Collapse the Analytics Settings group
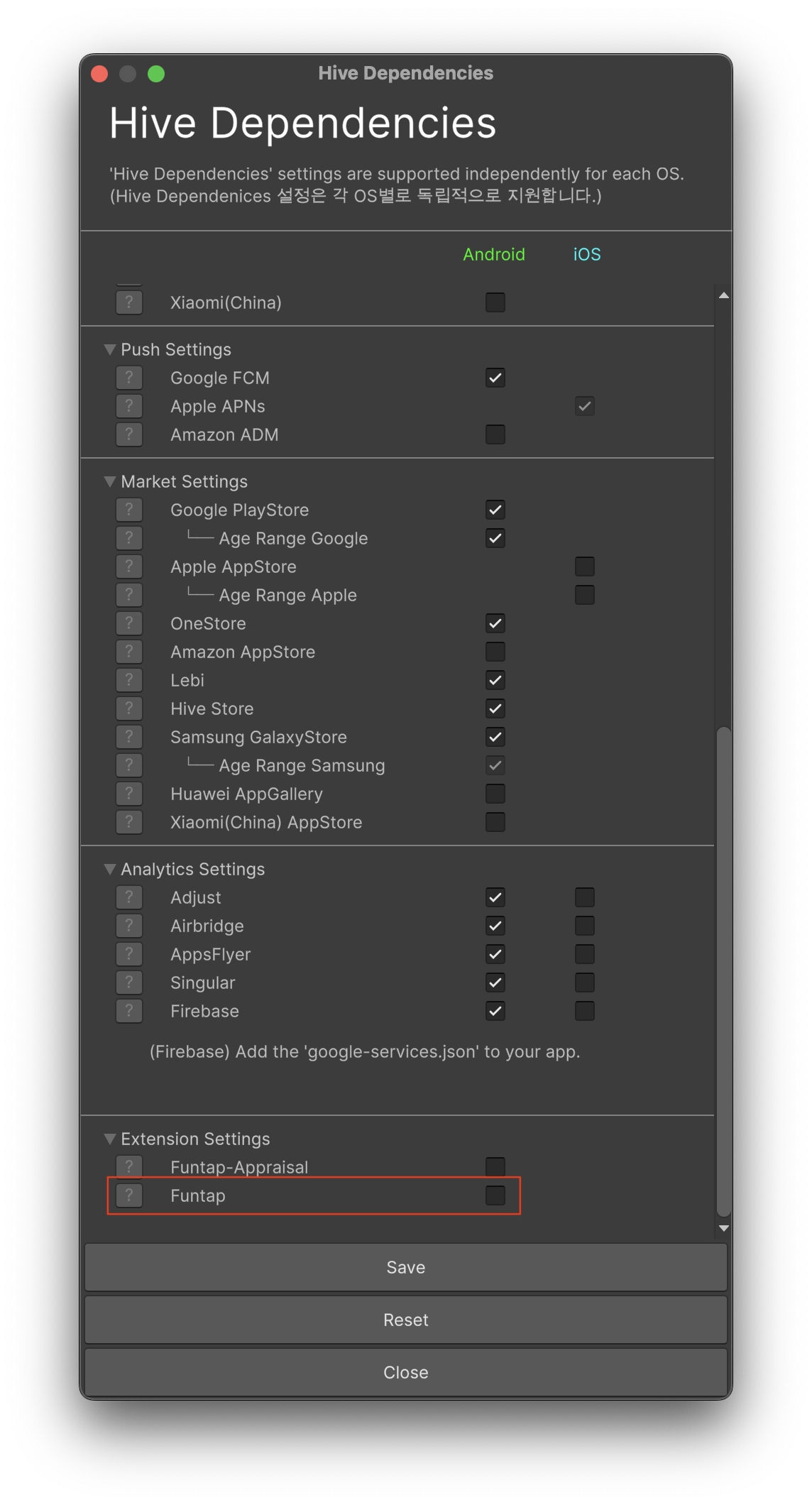This screenshot has width=812, height=1505. click(x=110, y=869)
